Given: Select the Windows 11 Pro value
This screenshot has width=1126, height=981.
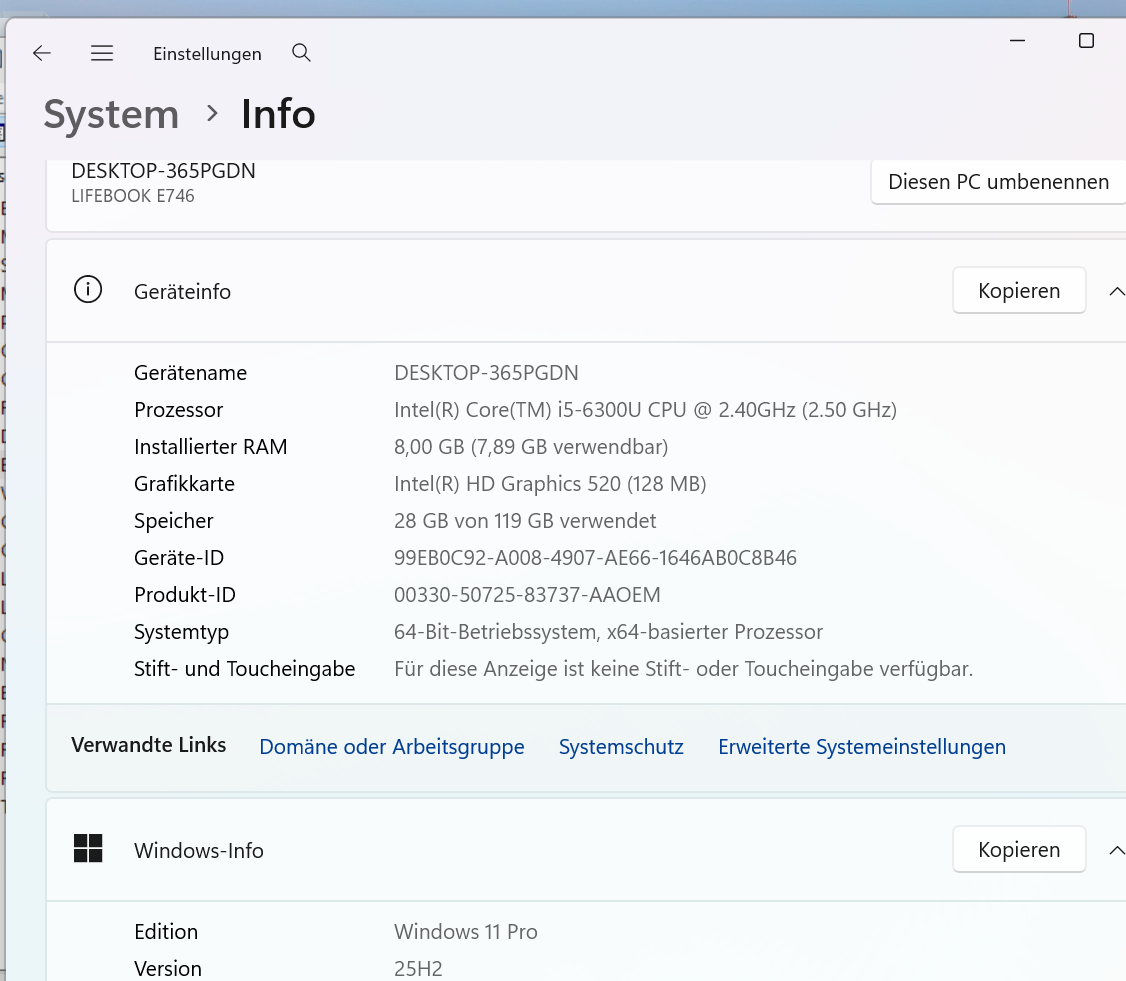Looking at the screenshot, I should (x=465, y=931).
